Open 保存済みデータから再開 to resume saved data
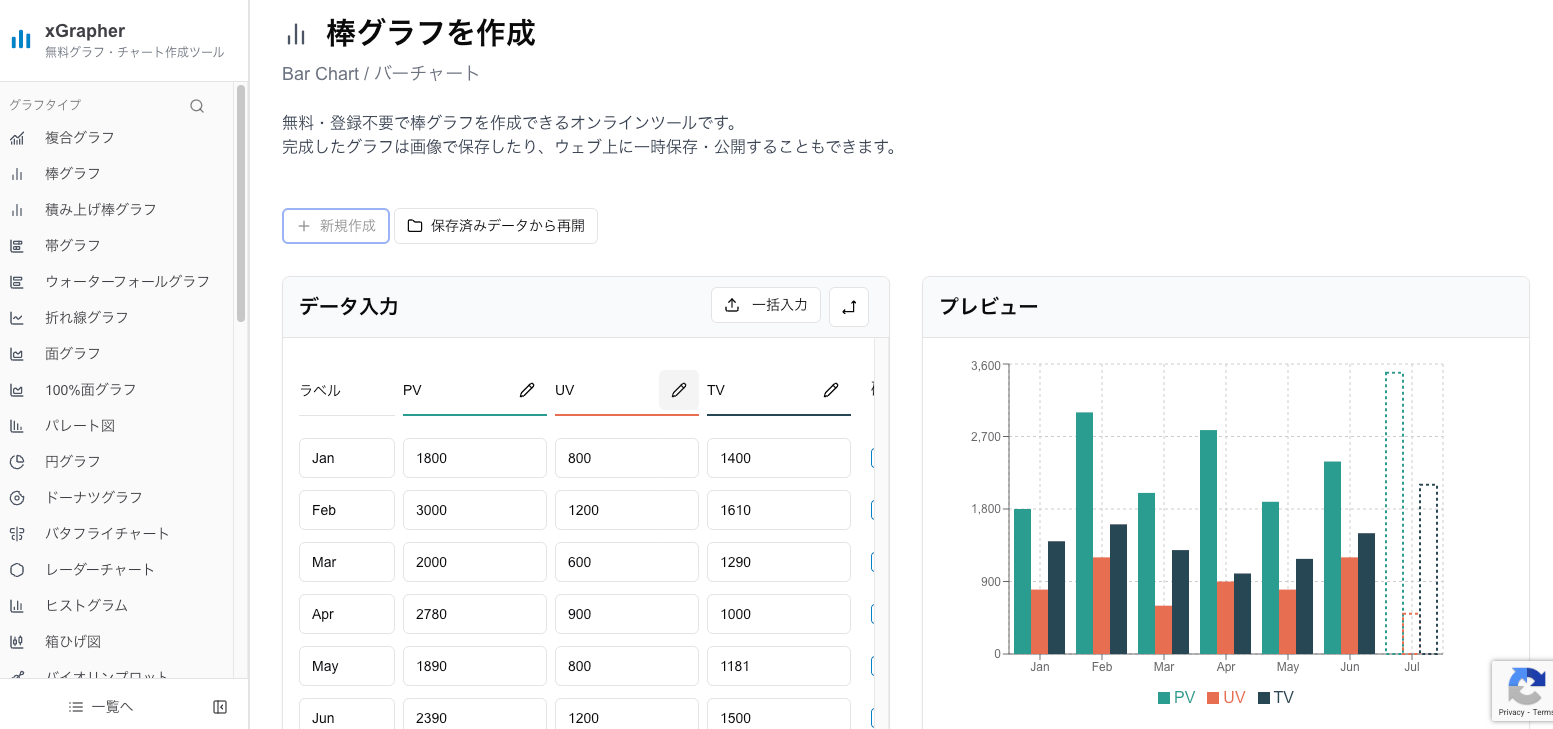The width and height of the screenshot is (1553, 729). tap(496, 226)
